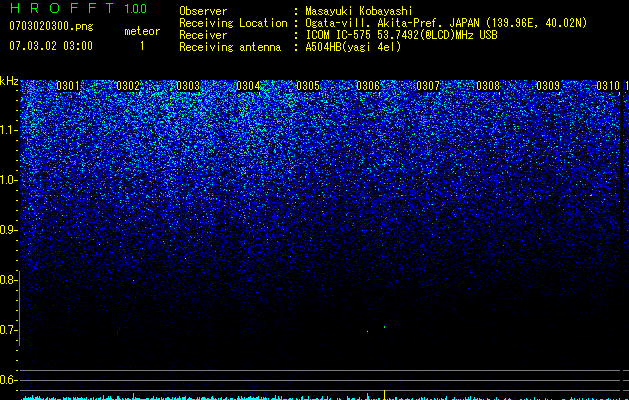Click the 0309 time marker

tap(548, 86)
